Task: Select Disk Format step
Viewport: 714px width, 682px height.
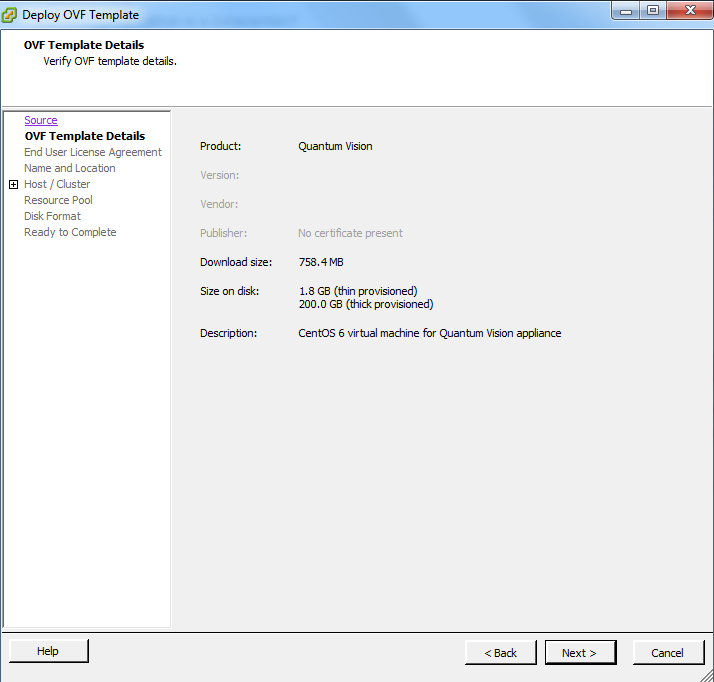Action: [52, 216]
